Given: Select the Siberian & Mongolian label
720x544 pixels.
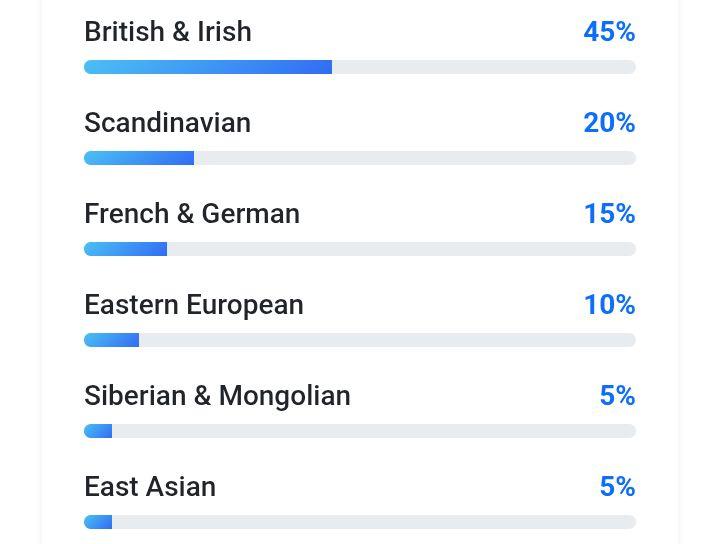Looking at the screenshot, I should click(x=217, y=396).
